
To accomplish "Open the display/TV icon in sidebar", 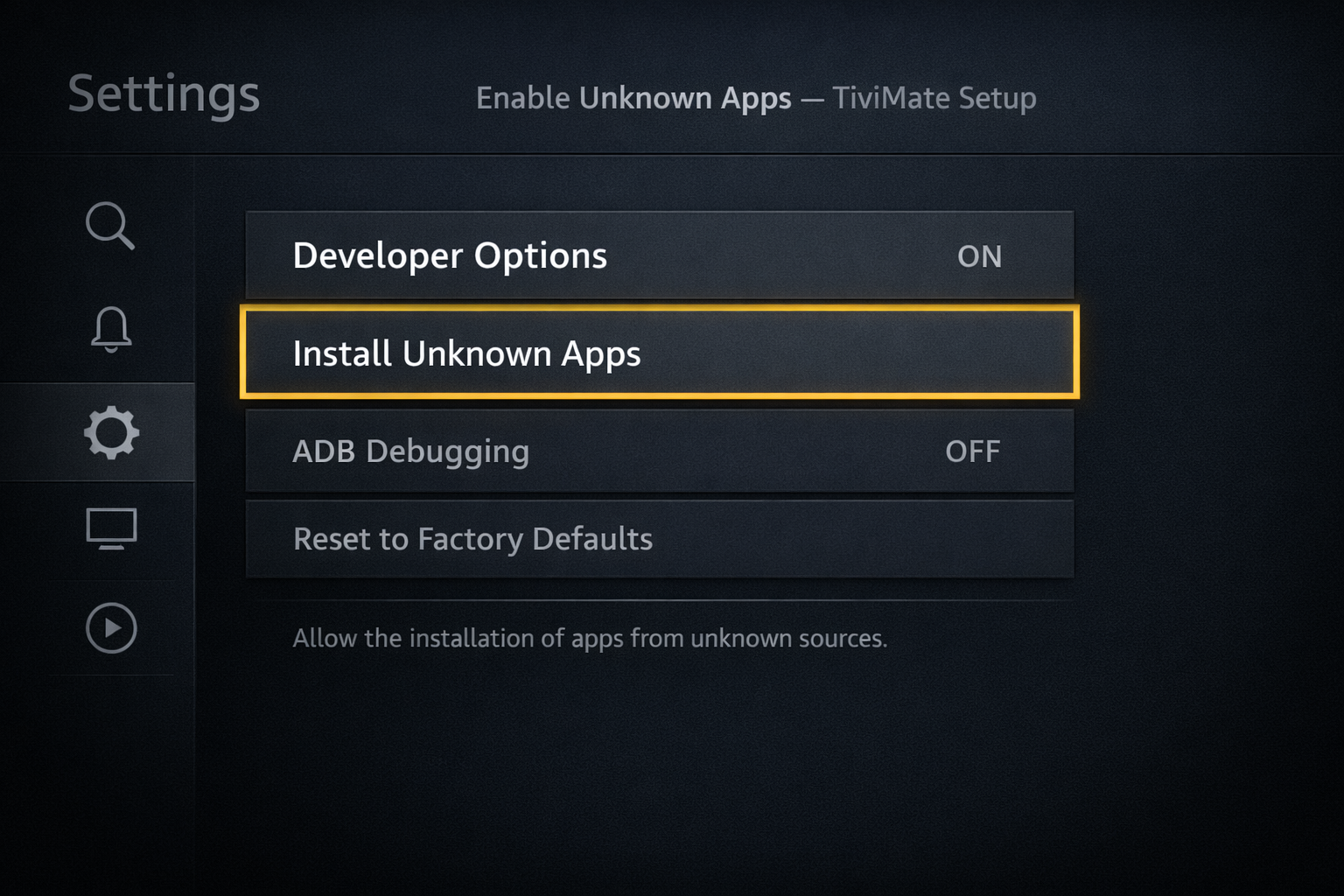I will point(110,528).
